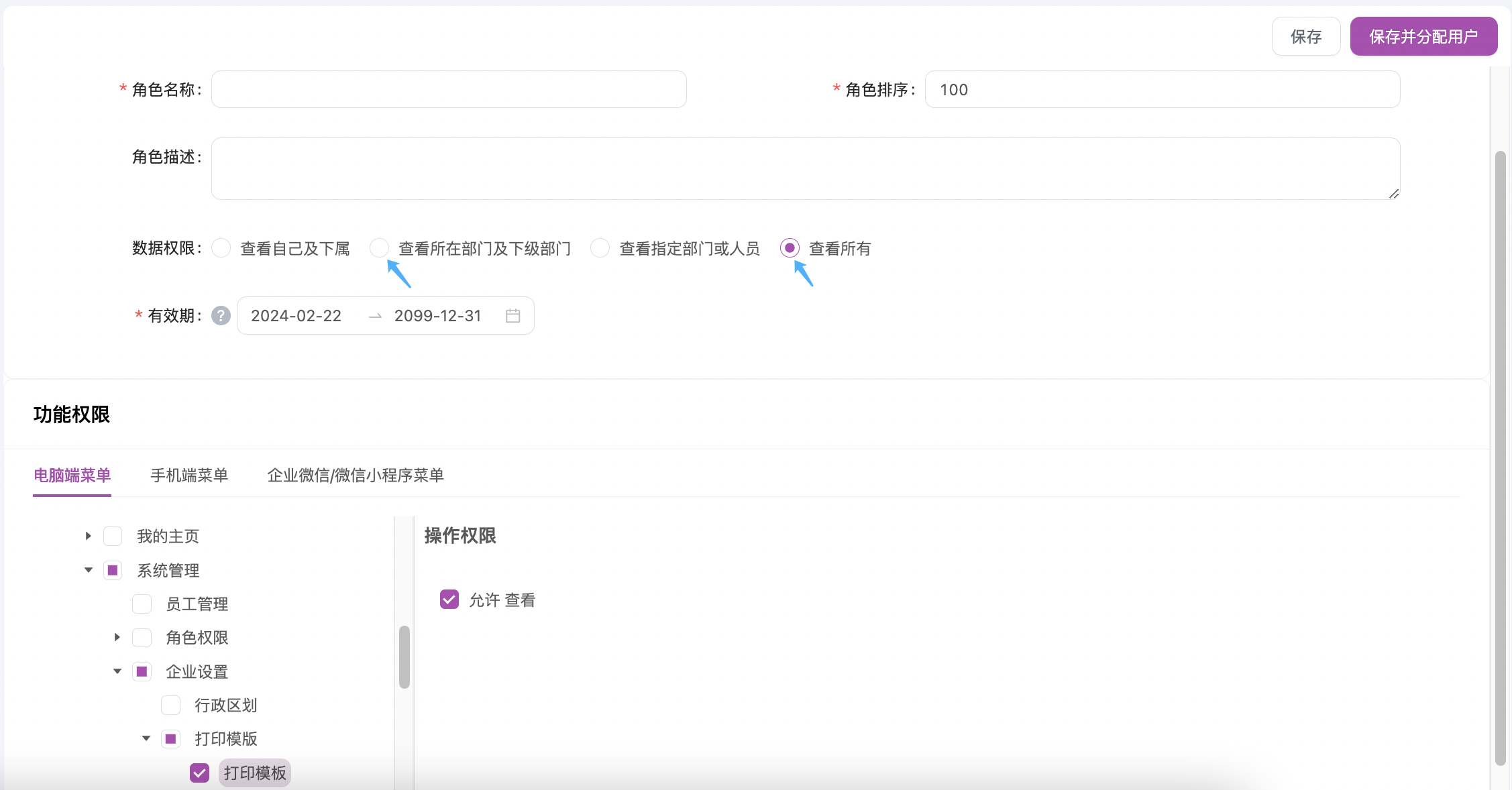
Task: Click 保存并分配用户 button
Action: click(x=1423, y=36)
